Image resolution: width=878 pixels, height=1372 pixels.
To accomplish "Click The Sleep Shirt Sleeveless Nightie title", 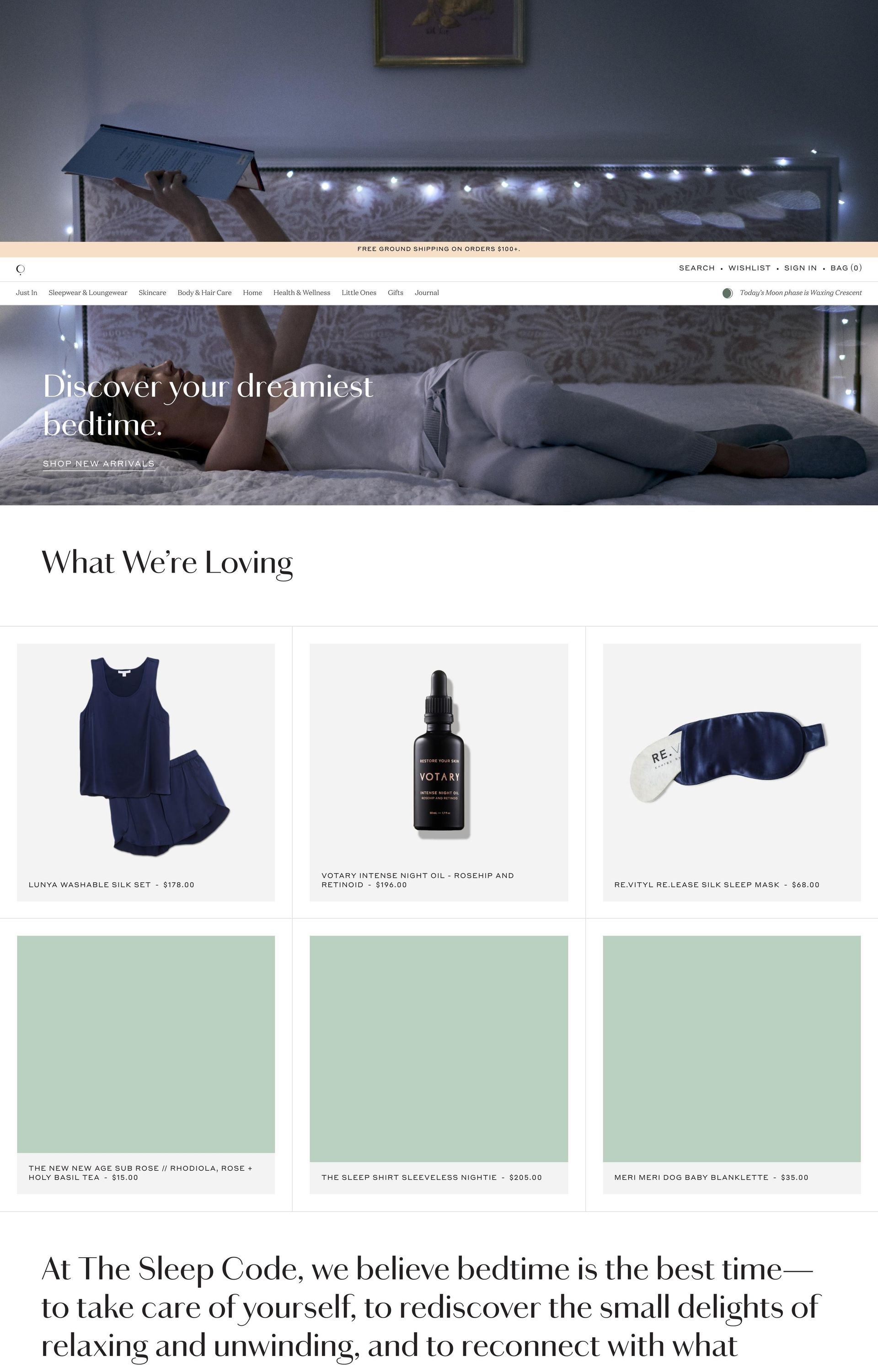I will [409, 1177].
